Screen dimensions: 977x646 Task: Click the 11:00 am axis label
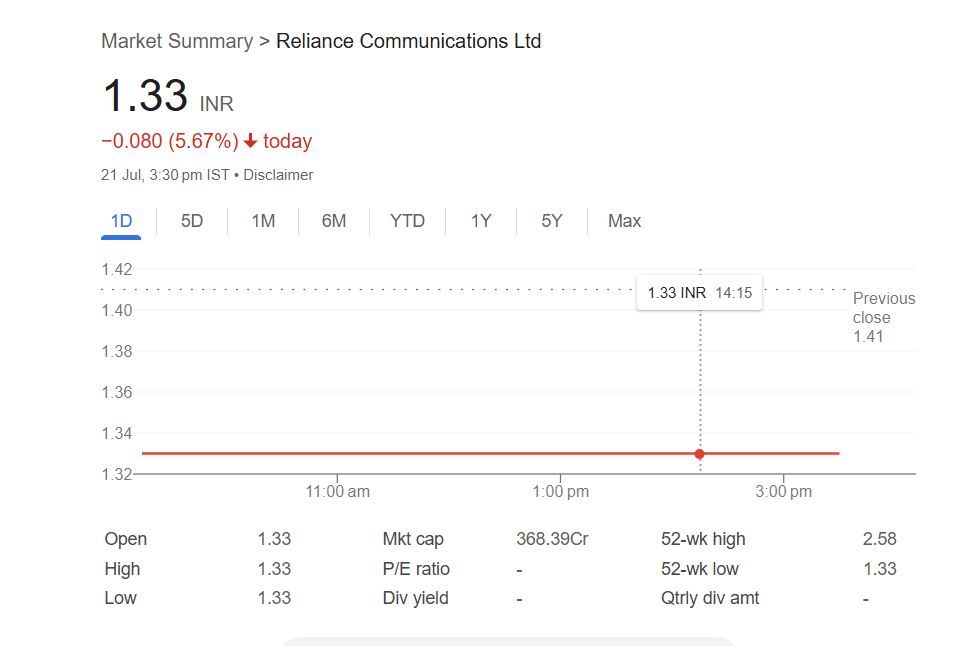click(337, 491)
